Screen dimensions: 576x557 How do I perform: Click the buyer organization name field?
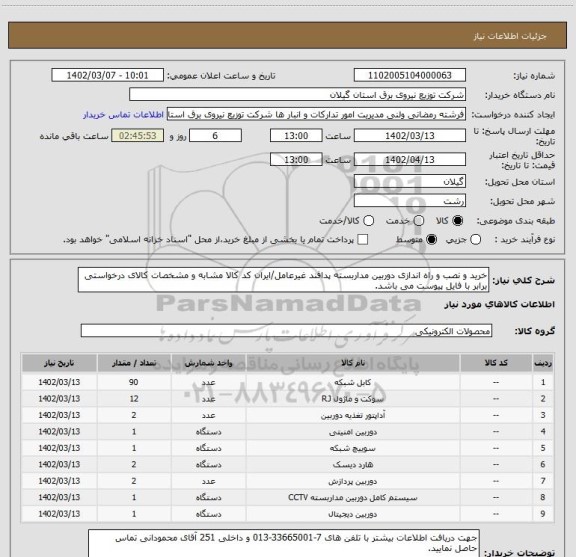pos(298,95)
